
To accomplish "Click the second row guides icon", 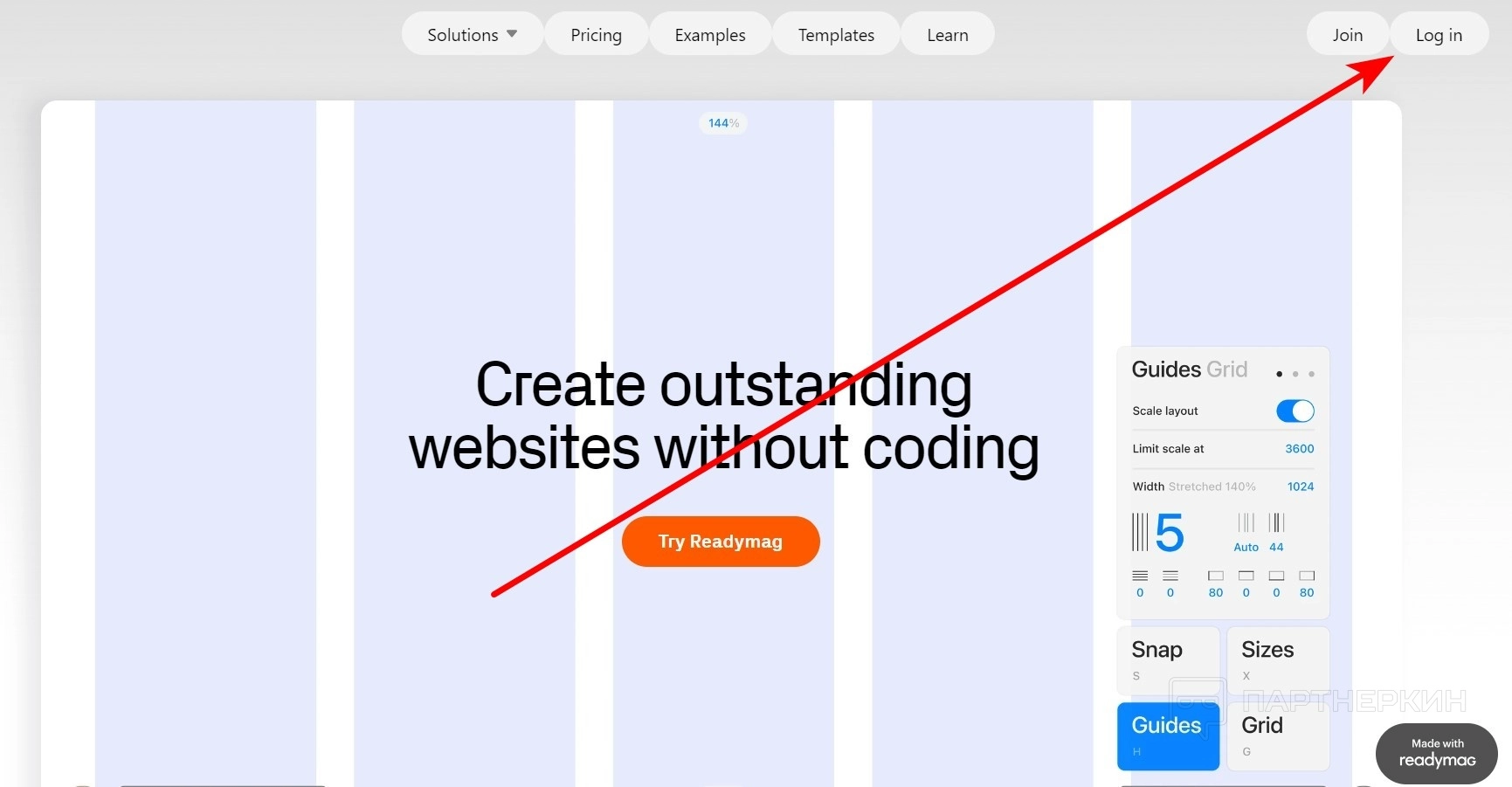I will pos(1170,576).
